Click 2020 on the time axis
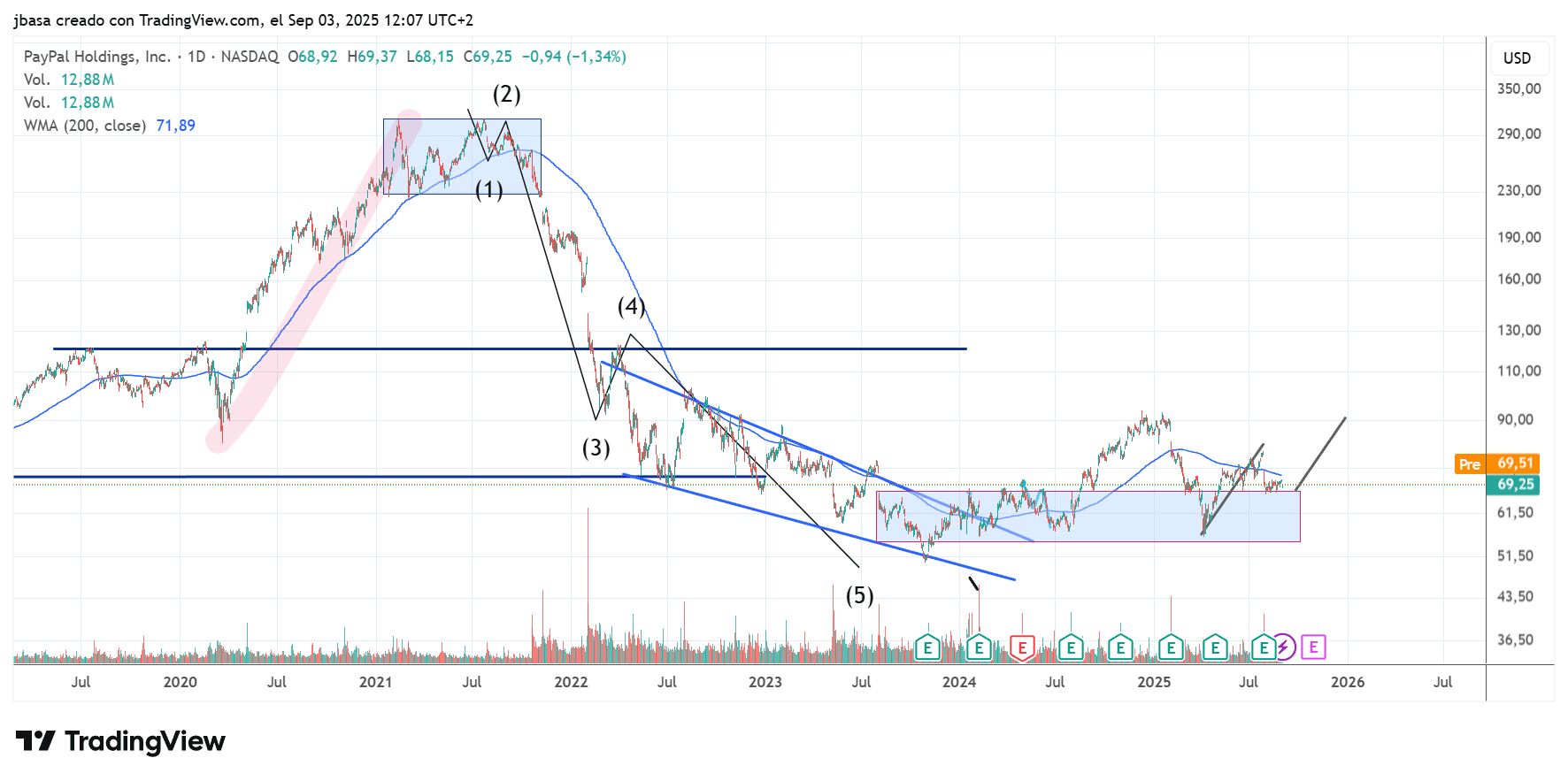This screenshot has height=781, width=1568. 181,682
